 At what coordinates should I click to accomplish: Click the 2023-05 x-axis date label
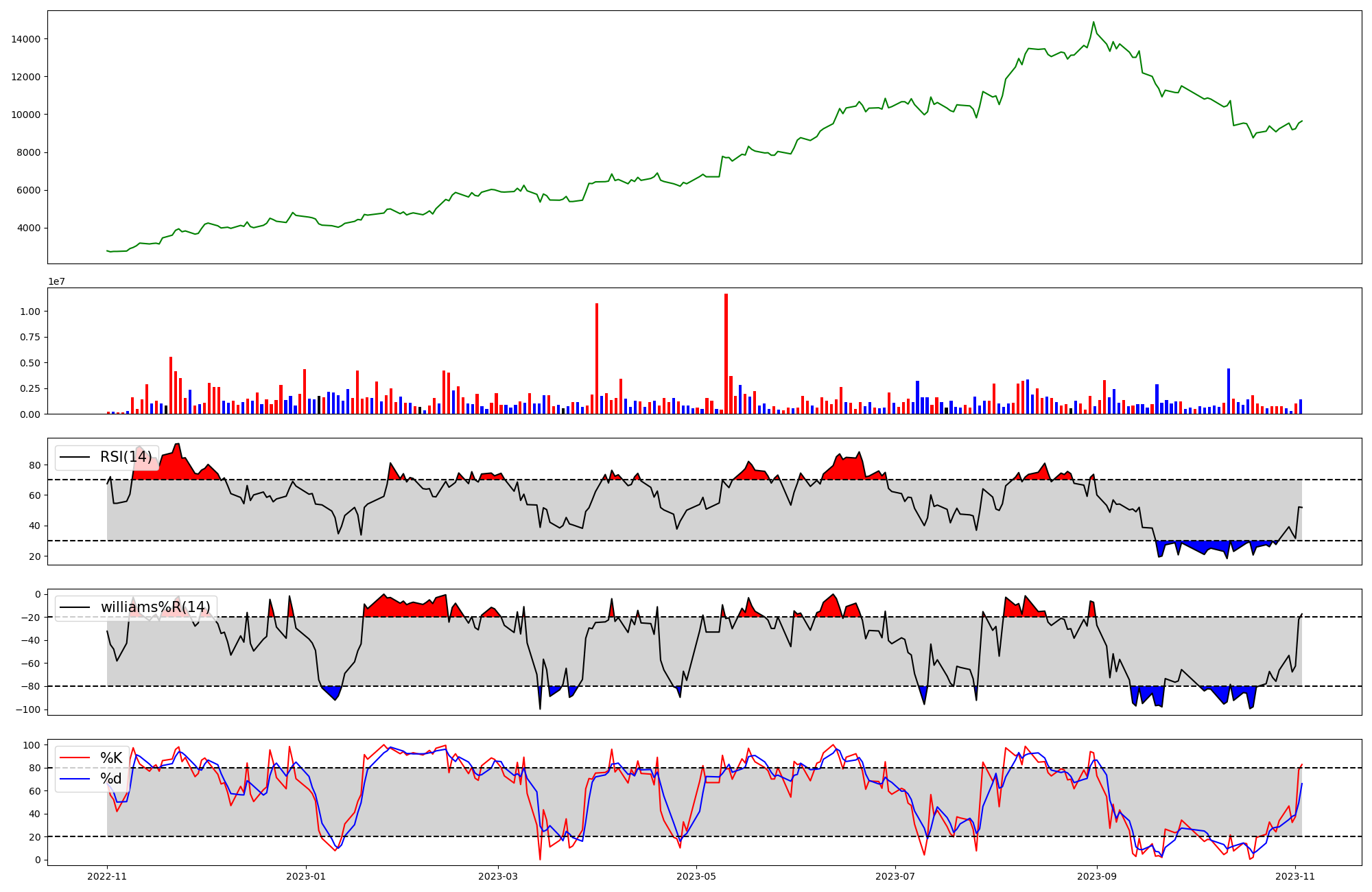[x=696, y=876]
